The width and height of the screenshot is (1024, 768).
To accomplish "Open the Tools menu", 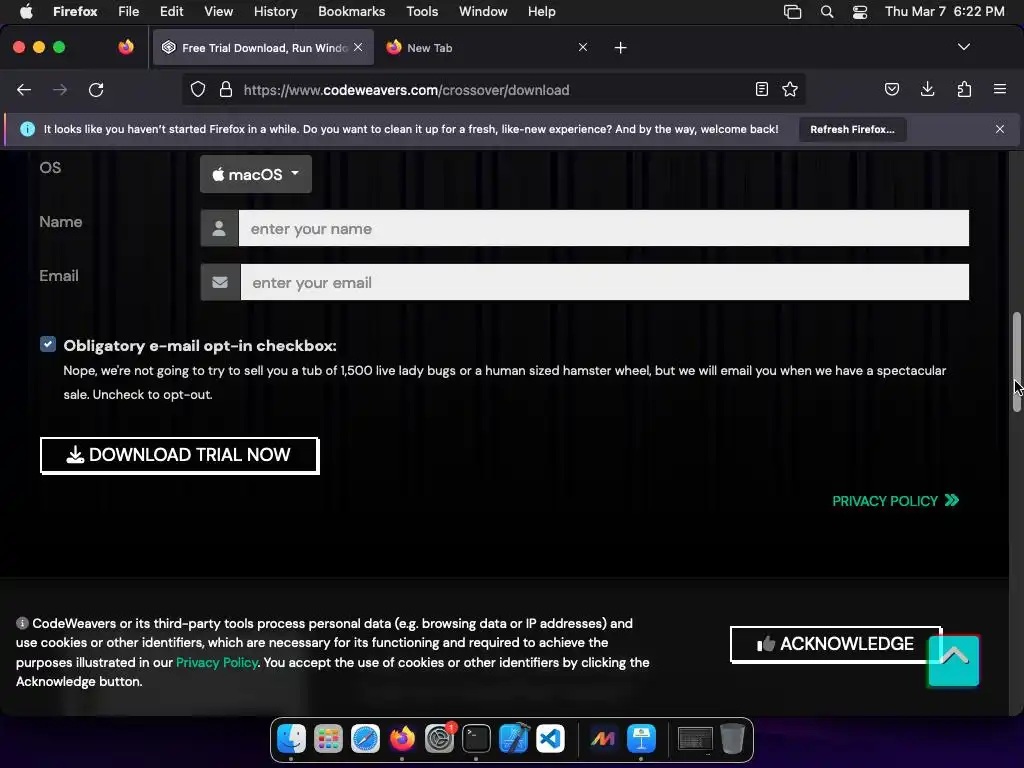I will click(422, 12).
